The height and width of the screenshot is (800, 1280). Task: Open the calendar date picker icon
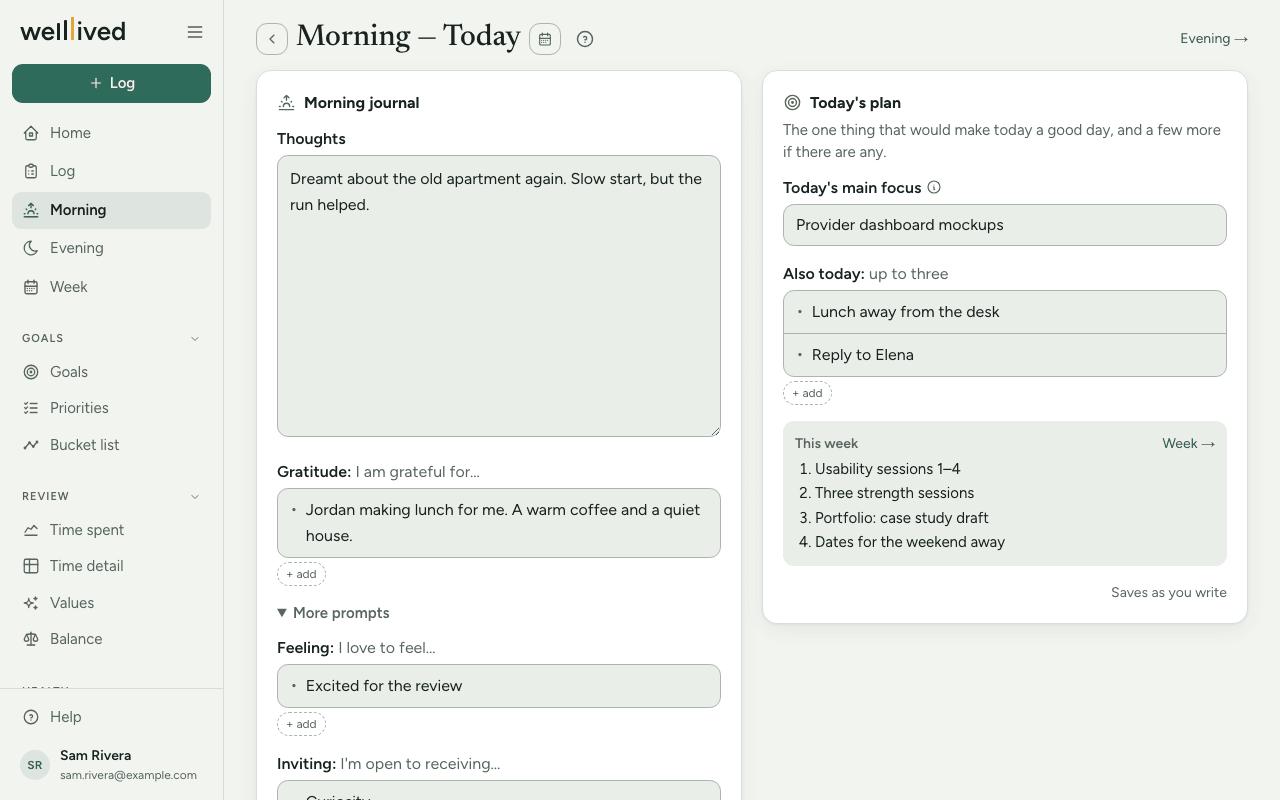coord(545,39)
